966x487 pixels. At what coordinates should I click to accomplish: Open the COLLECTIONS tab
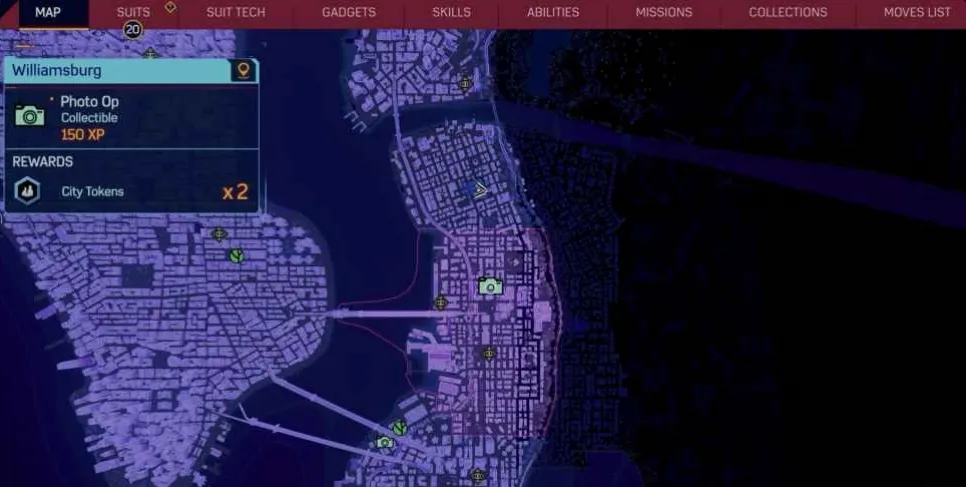(788, 12)
